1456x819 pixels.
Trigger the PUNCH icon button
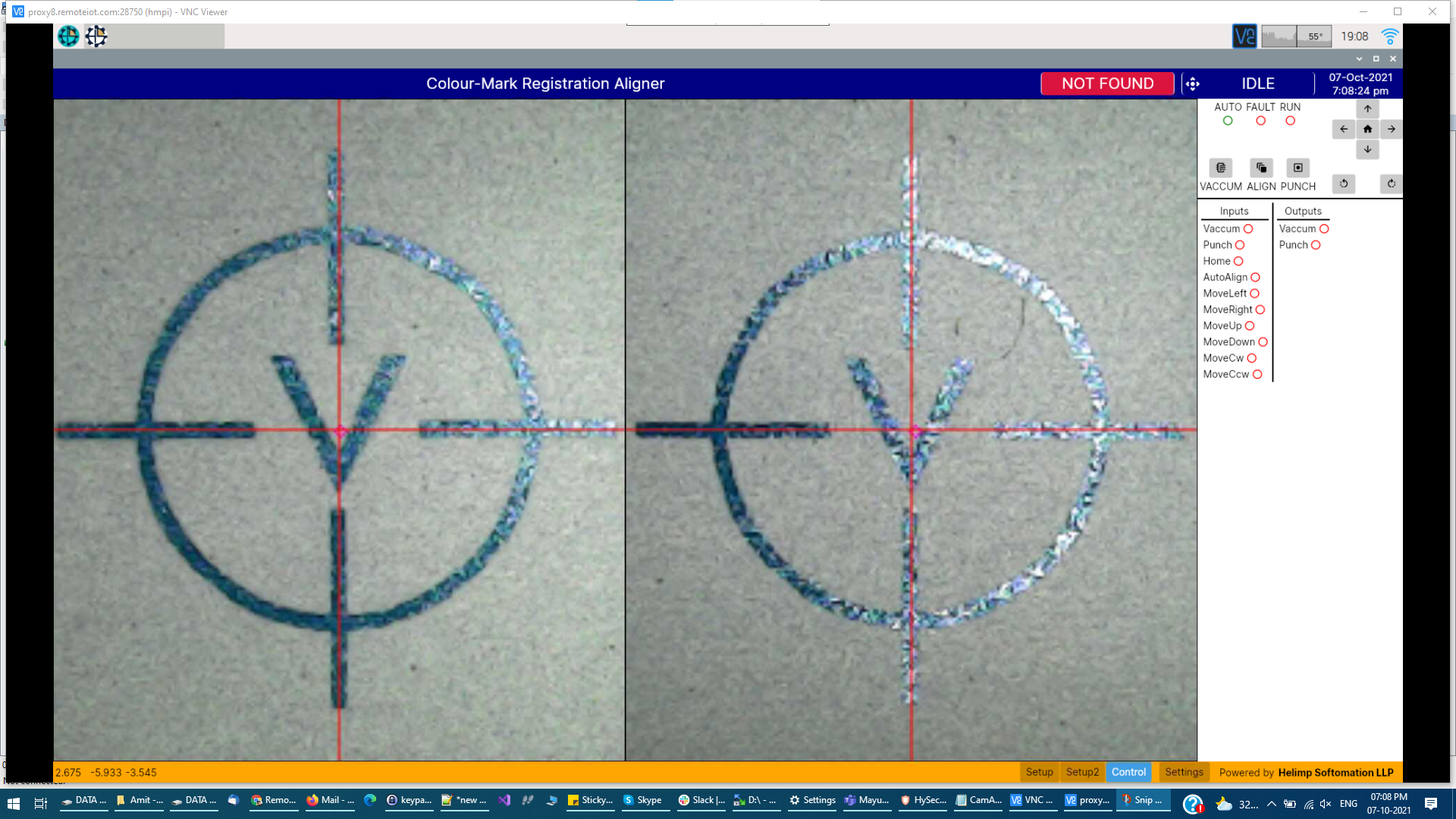click(1298, 168)
